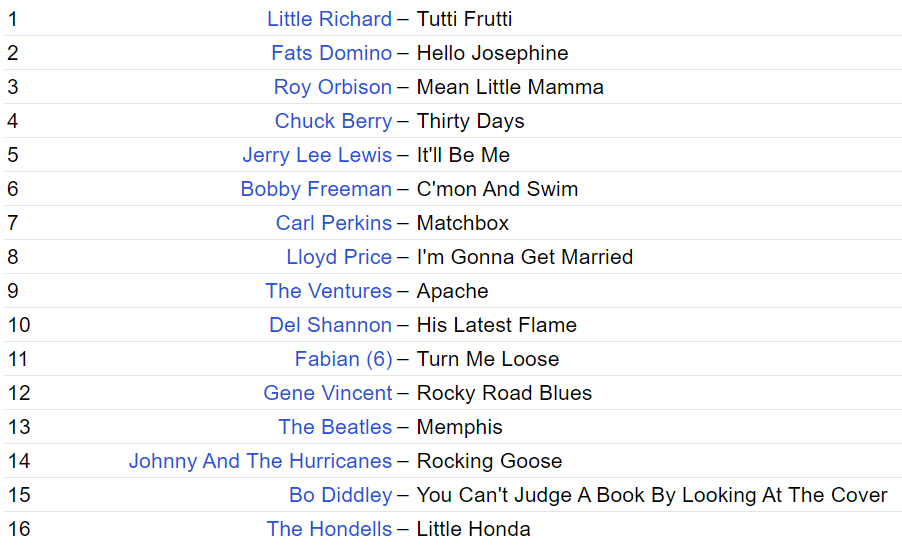Open the Little Richard artist link
Image resolution: width=902 pixels, height=549 pixels.
click(329, 19)
